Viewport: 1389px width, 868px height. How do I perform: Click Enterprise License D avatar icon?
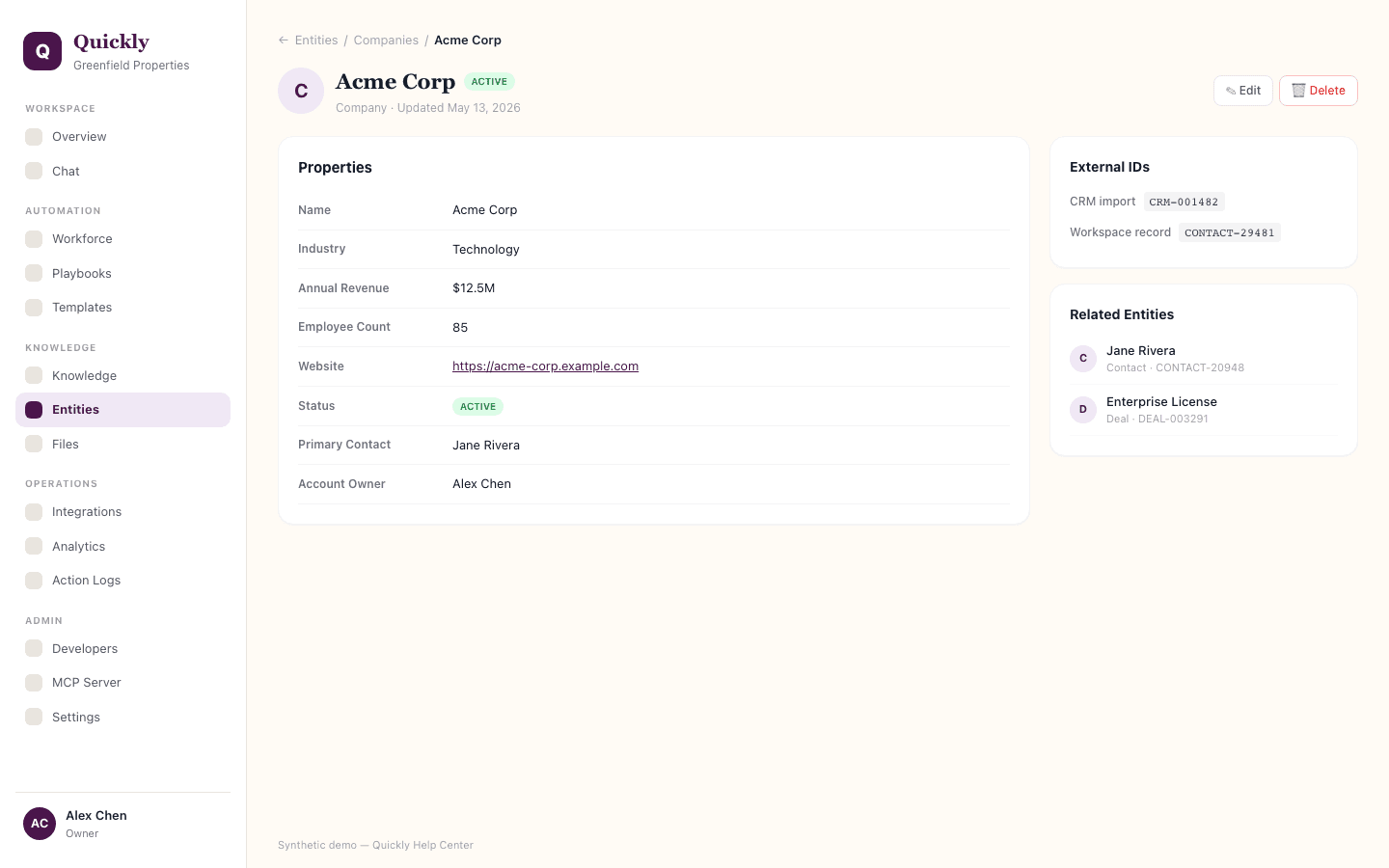point(1083,410)
